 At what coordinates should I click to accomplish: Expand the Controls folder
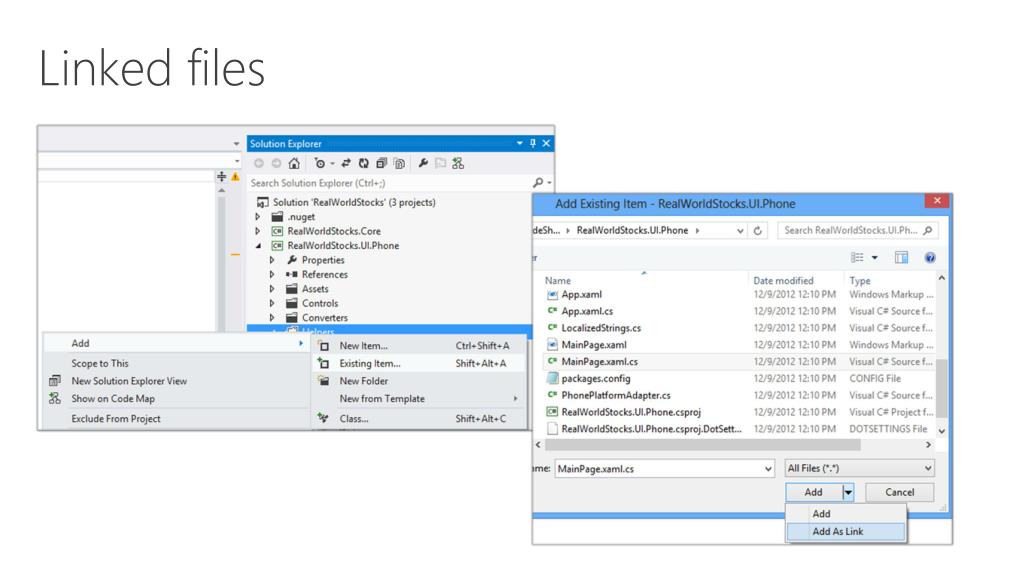(272, 303)
